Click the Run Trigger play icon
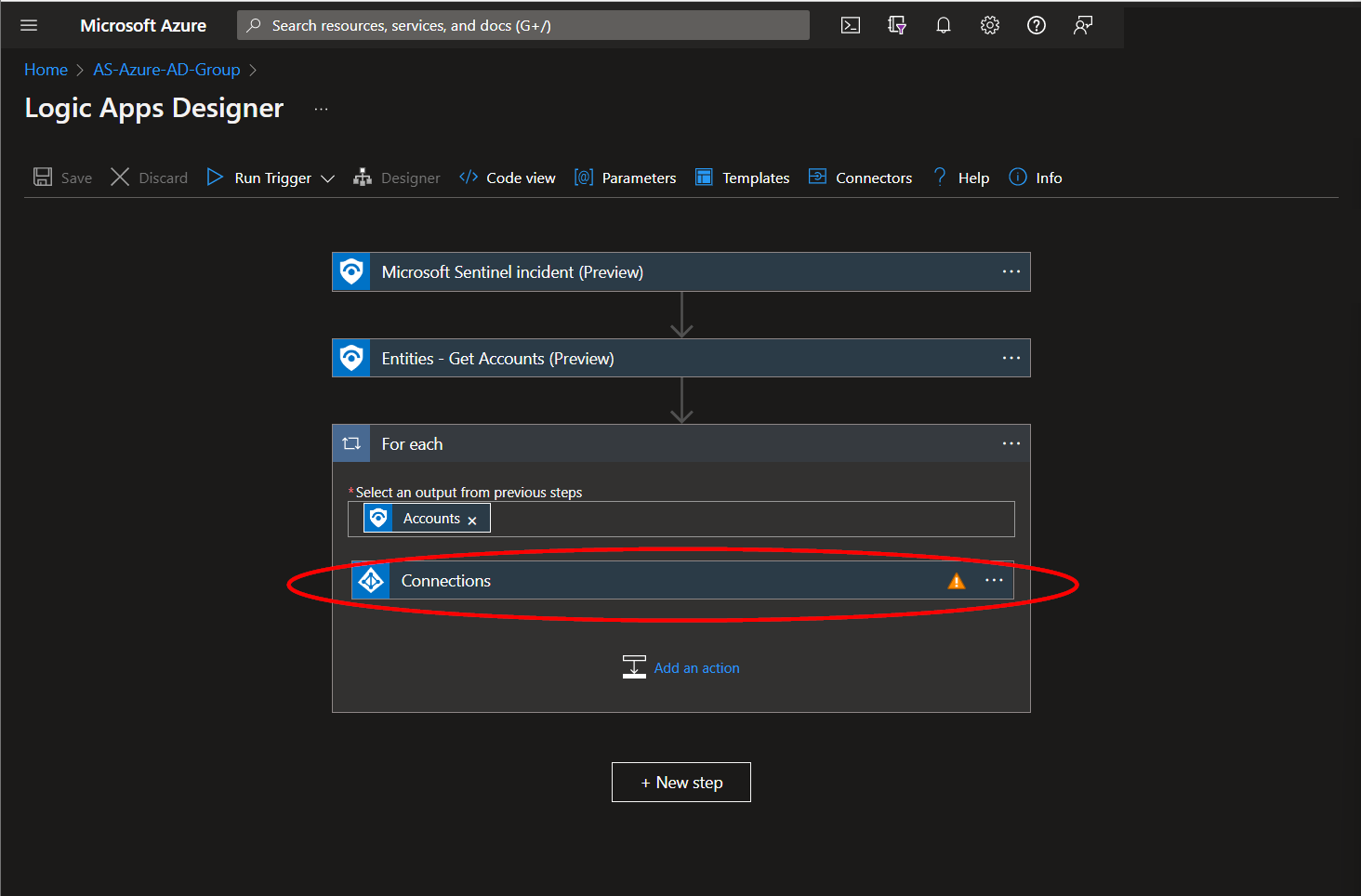Viewport: 1361px width, 896px height. click(215, 177)
